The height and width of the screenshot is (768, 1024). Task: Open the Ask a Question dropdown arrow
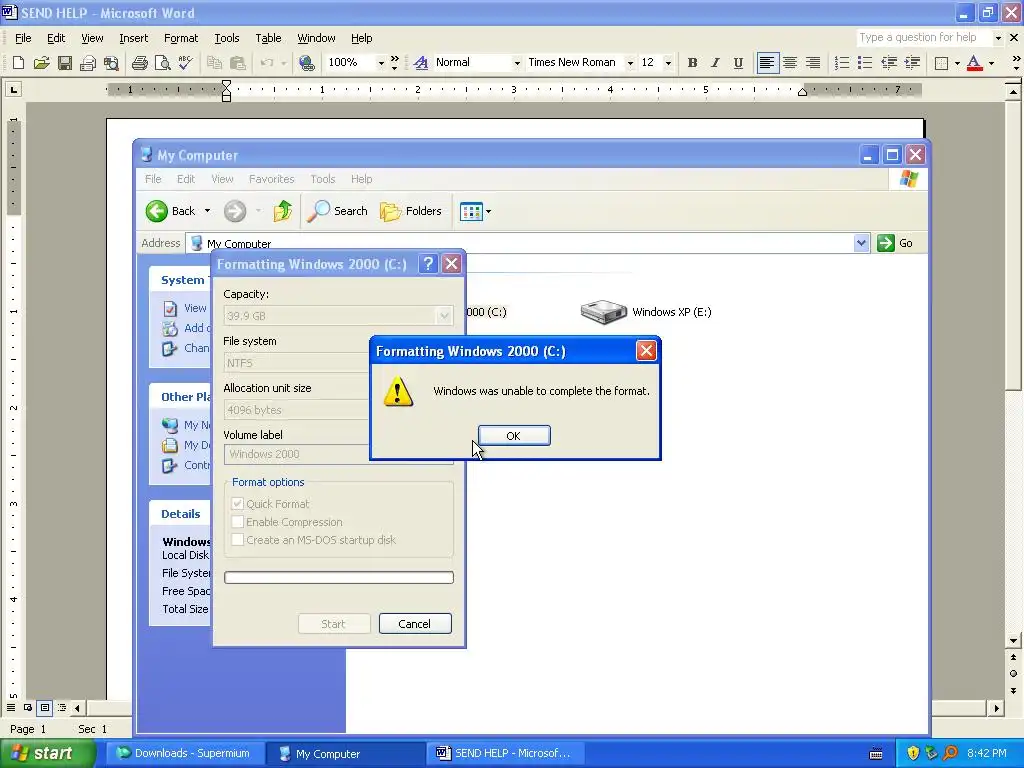click(998, 38)
